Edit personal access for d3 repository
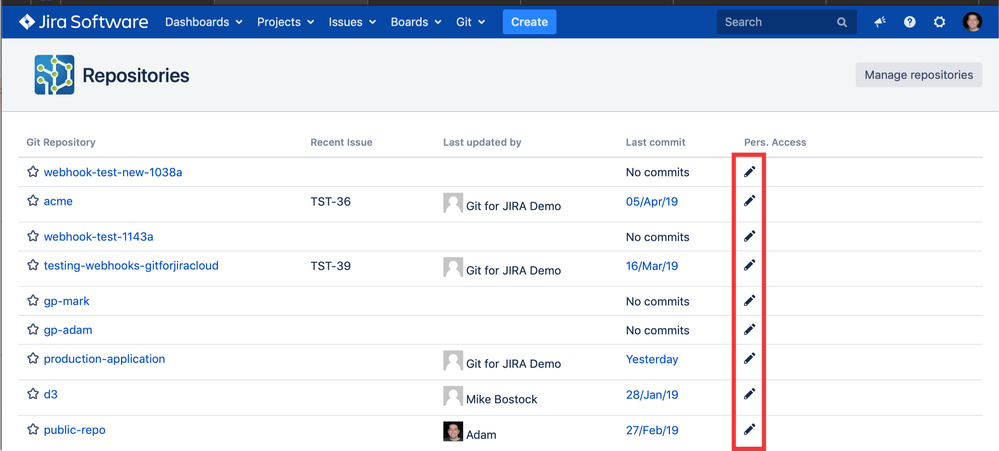Image resolution: width=999 pixels, height=451 pixels. pyautogui.click(x=749, y=394)
